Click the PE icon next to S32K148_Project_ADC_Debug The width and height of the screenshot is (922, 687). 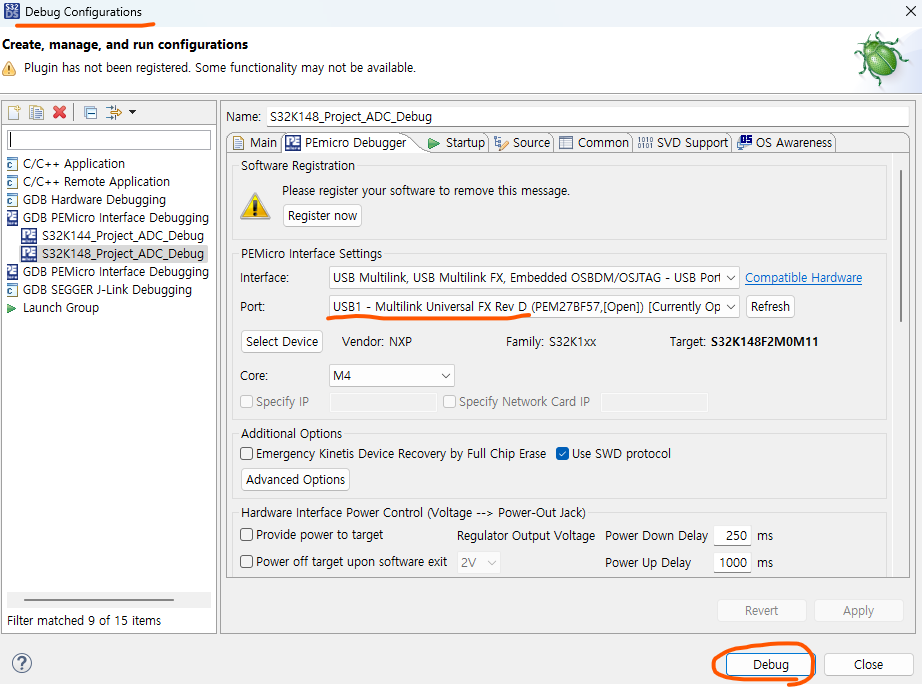pos(29,254)
